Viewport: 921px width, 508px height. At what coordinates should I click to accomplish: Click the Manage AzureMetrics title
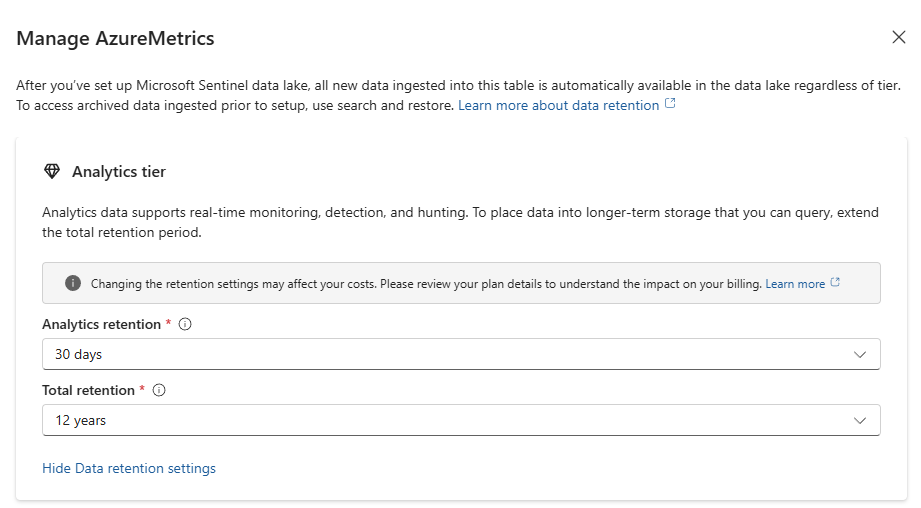click(x=115, y=38)
